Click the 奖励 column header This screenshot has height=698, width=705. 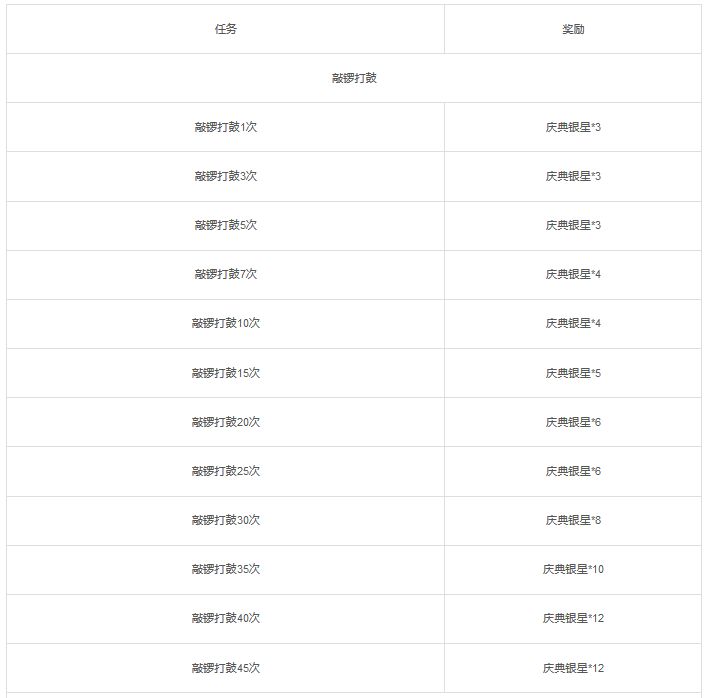point(572,29)
